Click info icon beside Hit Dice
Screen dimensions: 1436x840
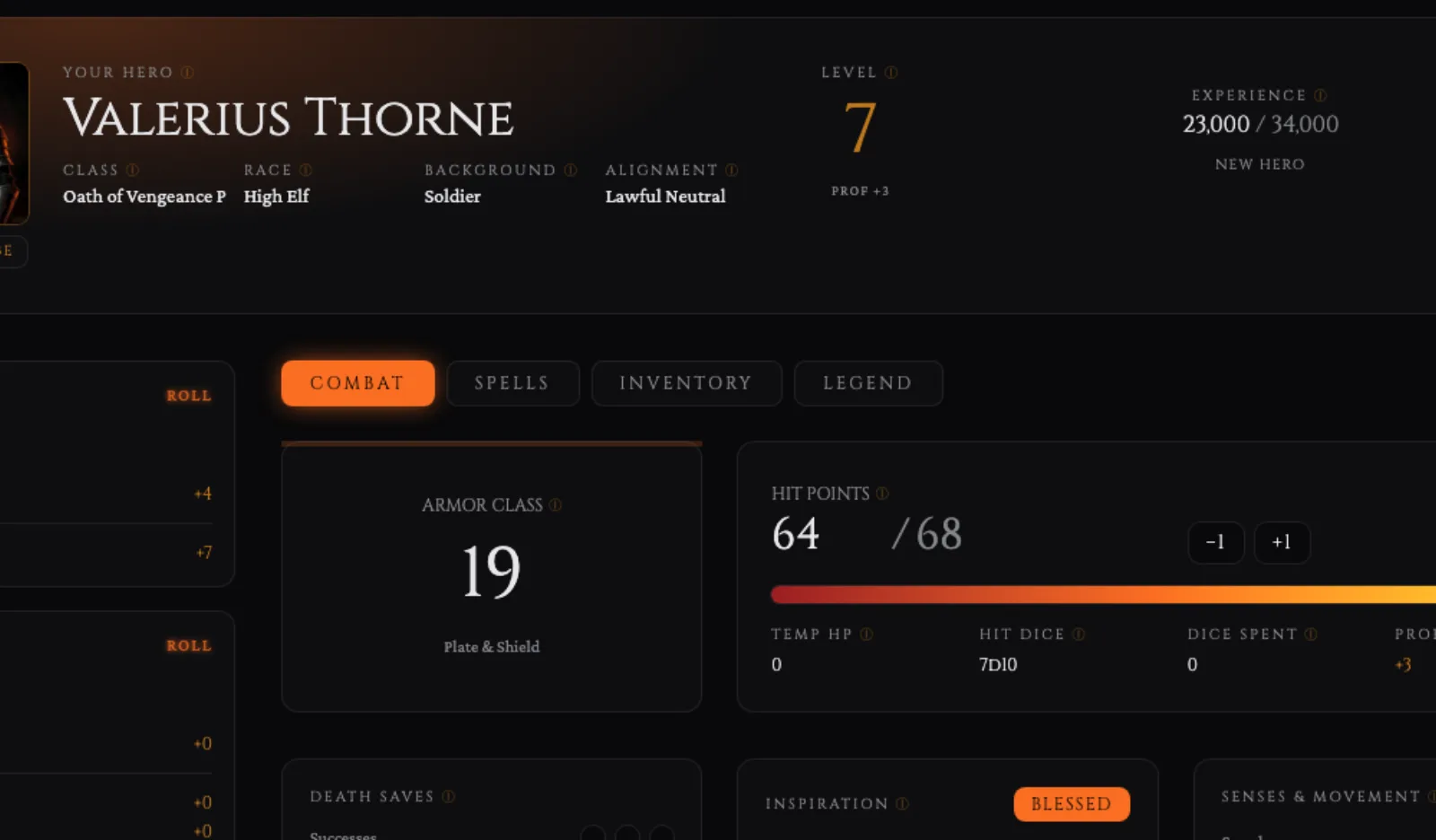coord(1079,634)
